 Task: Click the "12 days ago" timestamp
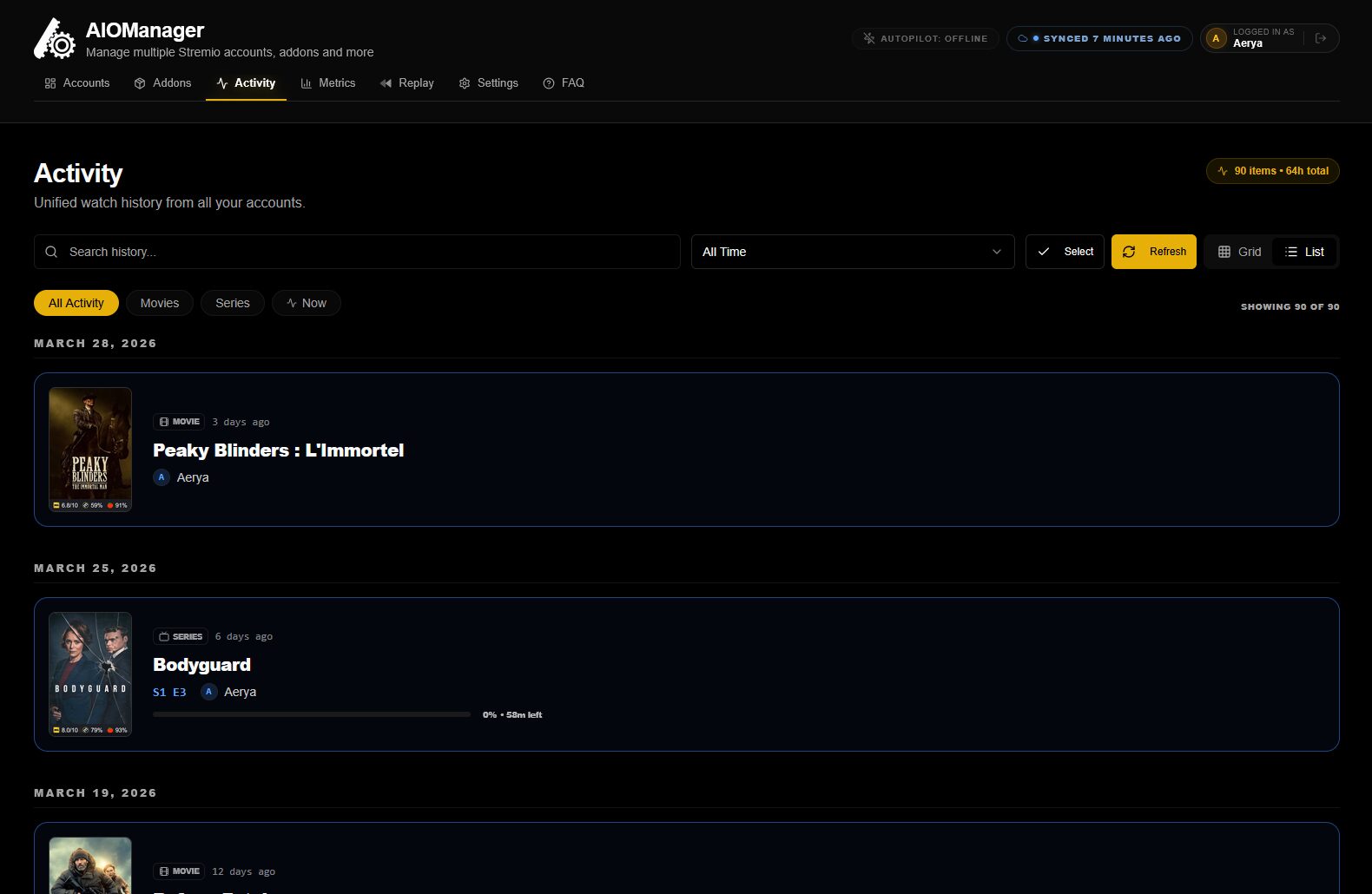point(244,871)
